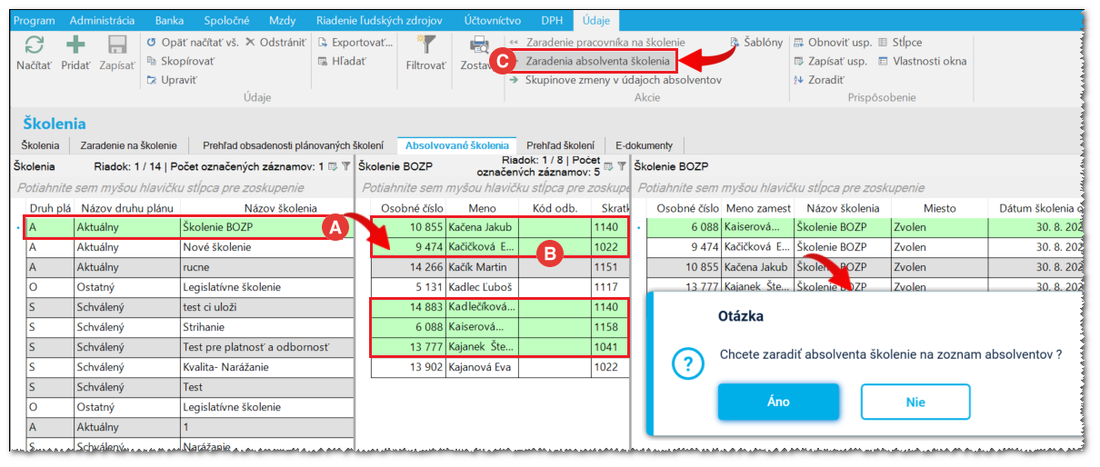The height and width of the screenshot is (467, 1100).
Task: Select the Školenie BOZP row in left grid
Action: click(189, 228)
